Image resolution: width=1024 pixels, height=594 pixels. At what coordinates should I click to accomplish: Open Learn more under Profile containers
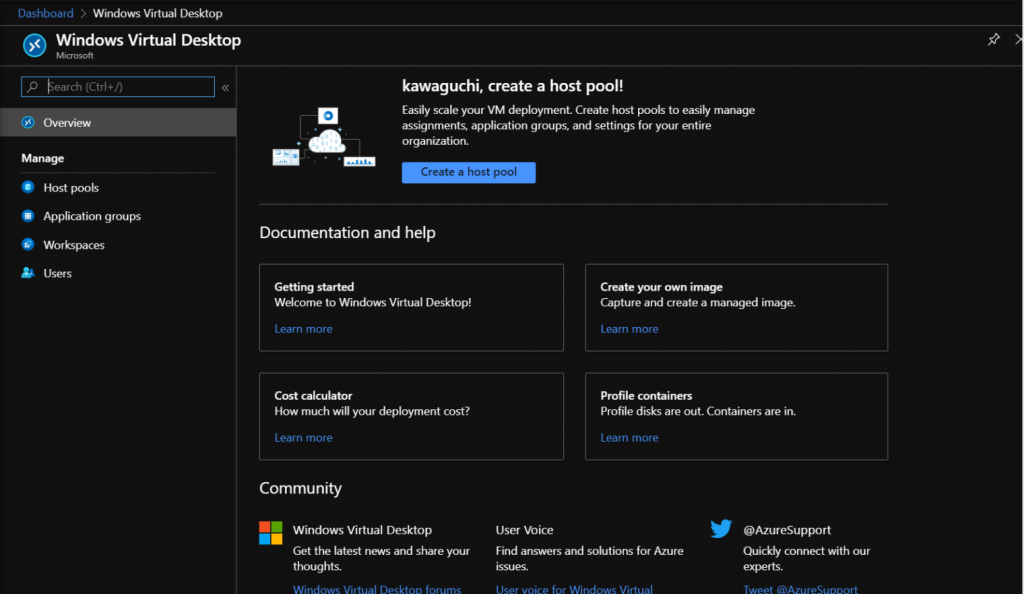629,438
